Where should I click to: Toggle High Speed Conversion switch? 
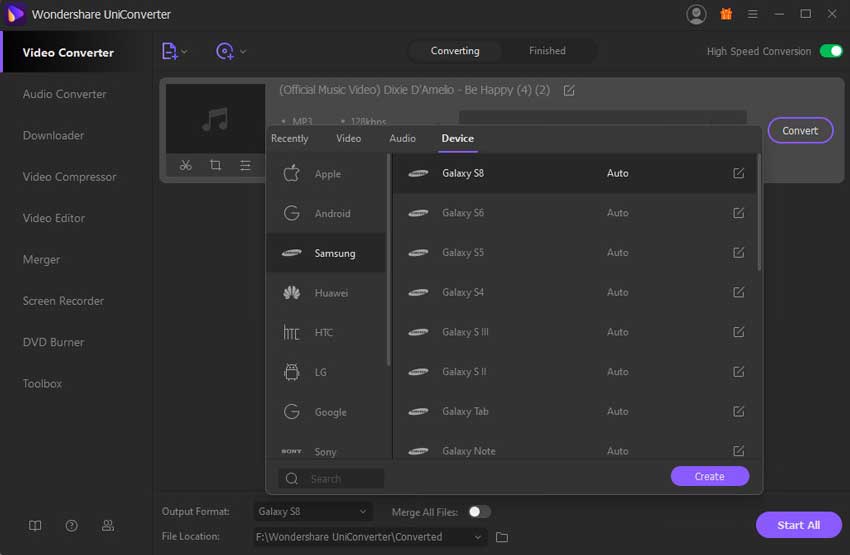click(x=831, y=51)
